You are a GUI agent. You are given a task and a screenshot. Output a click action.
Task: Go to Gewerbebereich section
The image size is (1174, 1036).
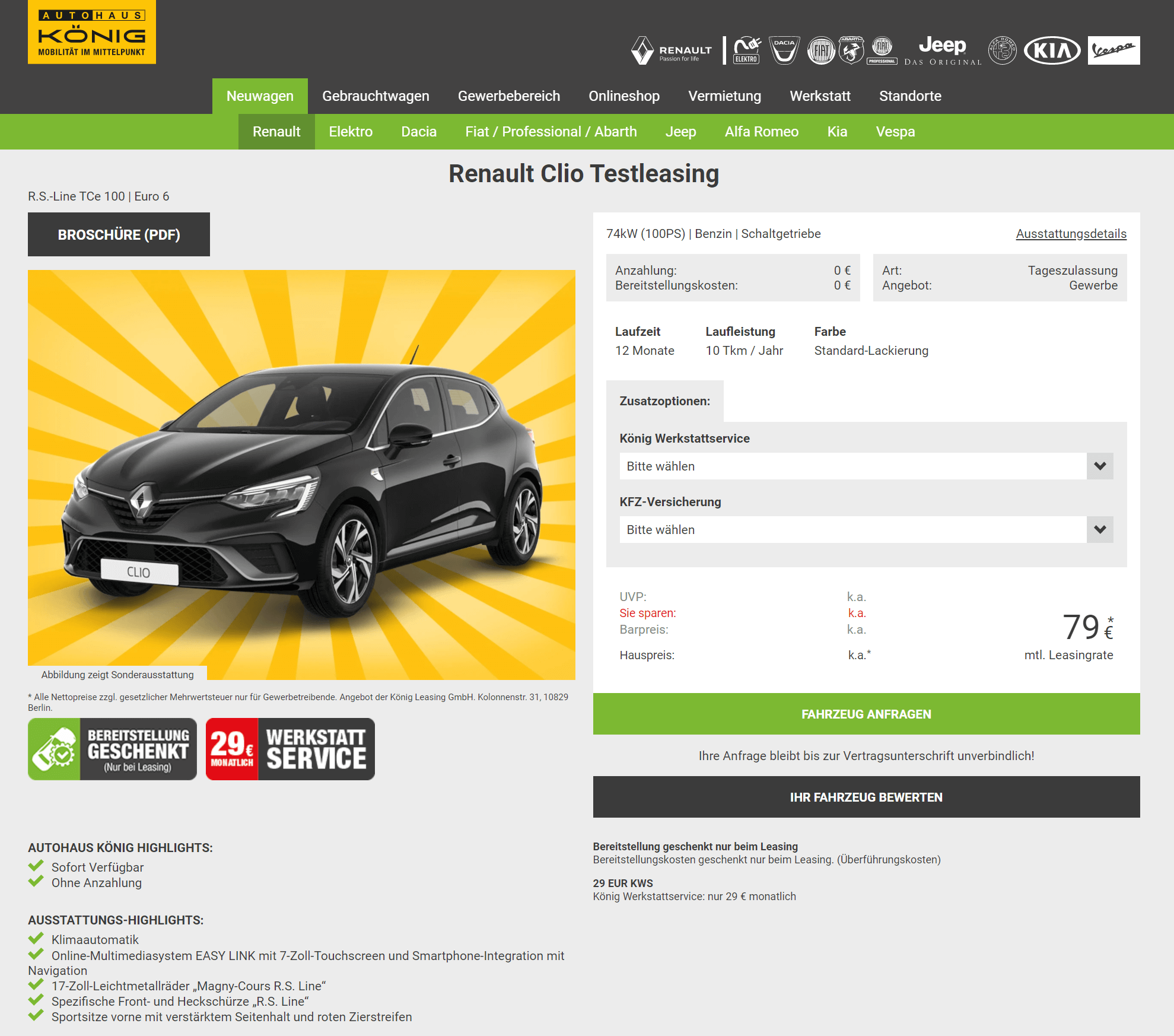pyautogui.click(x=509, y=96)
